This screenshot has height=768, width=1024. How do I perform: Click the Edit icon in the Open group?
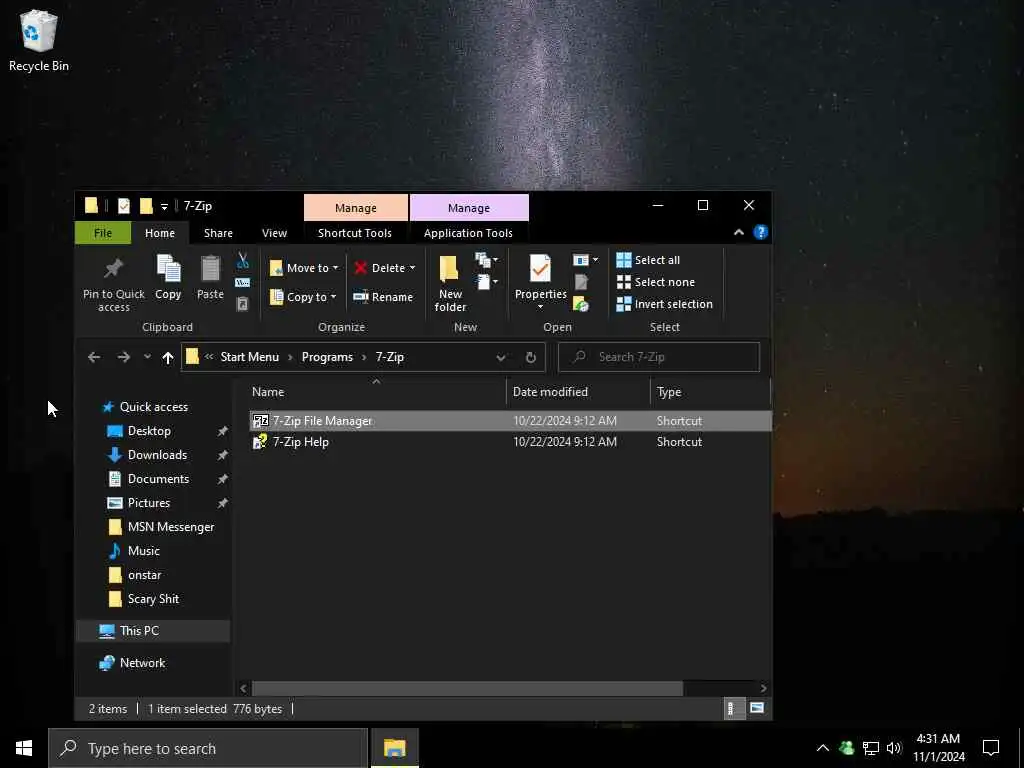[581, 282]
